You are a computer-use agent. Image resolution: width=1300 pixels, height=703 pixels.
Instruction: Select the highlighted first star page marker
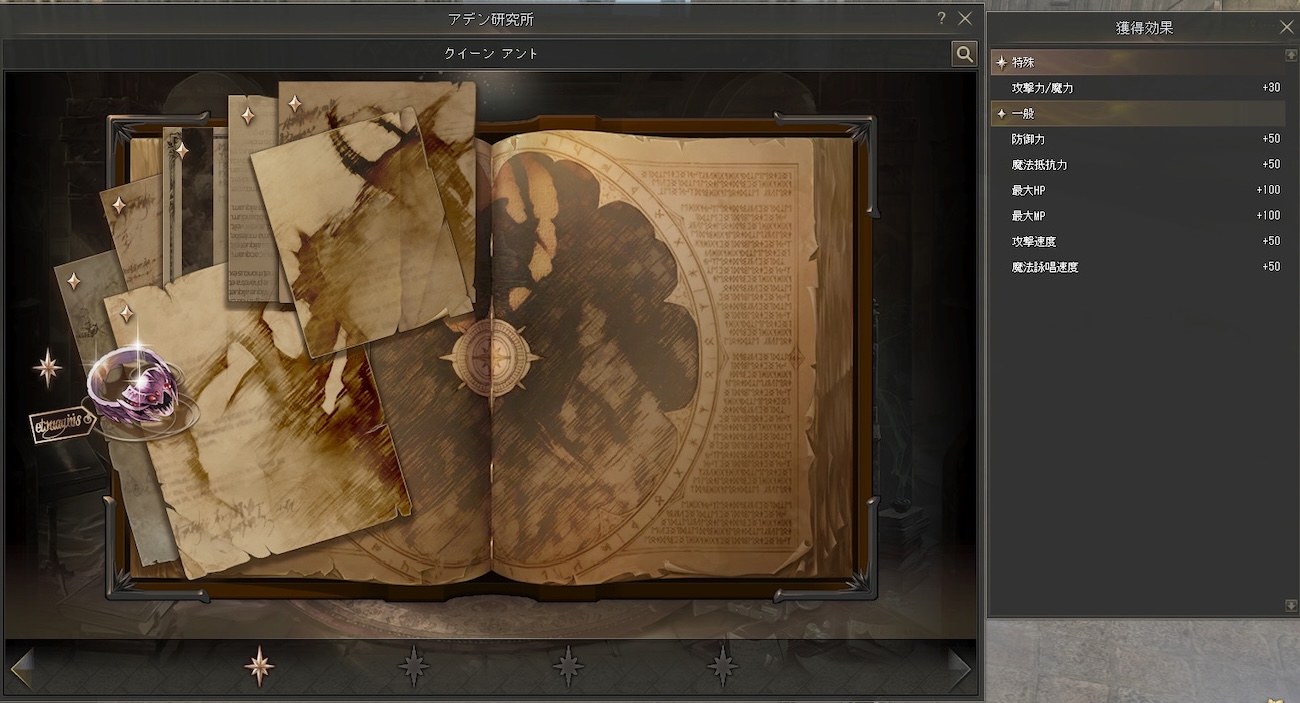click(259, 666)
